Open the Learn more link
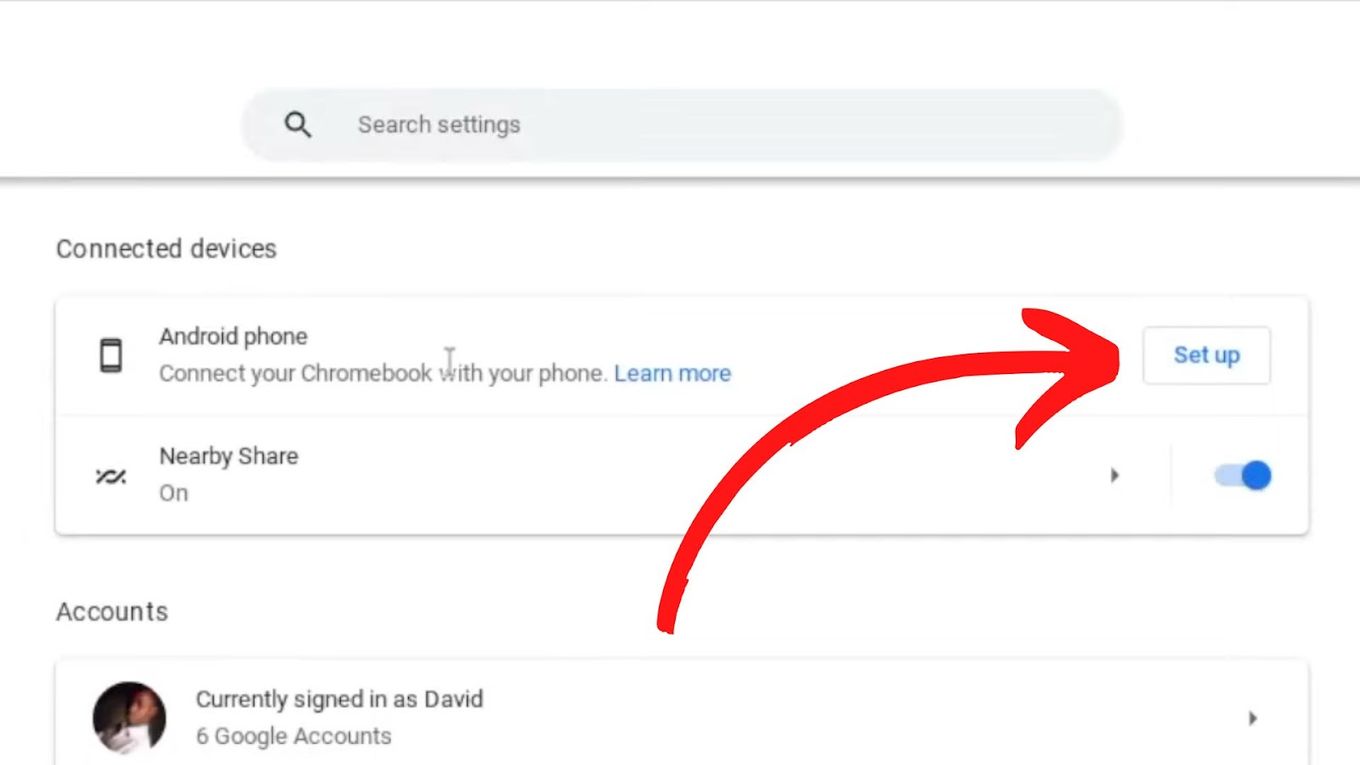This screenshot has height=765, width=1360. [x=673, y=373]
